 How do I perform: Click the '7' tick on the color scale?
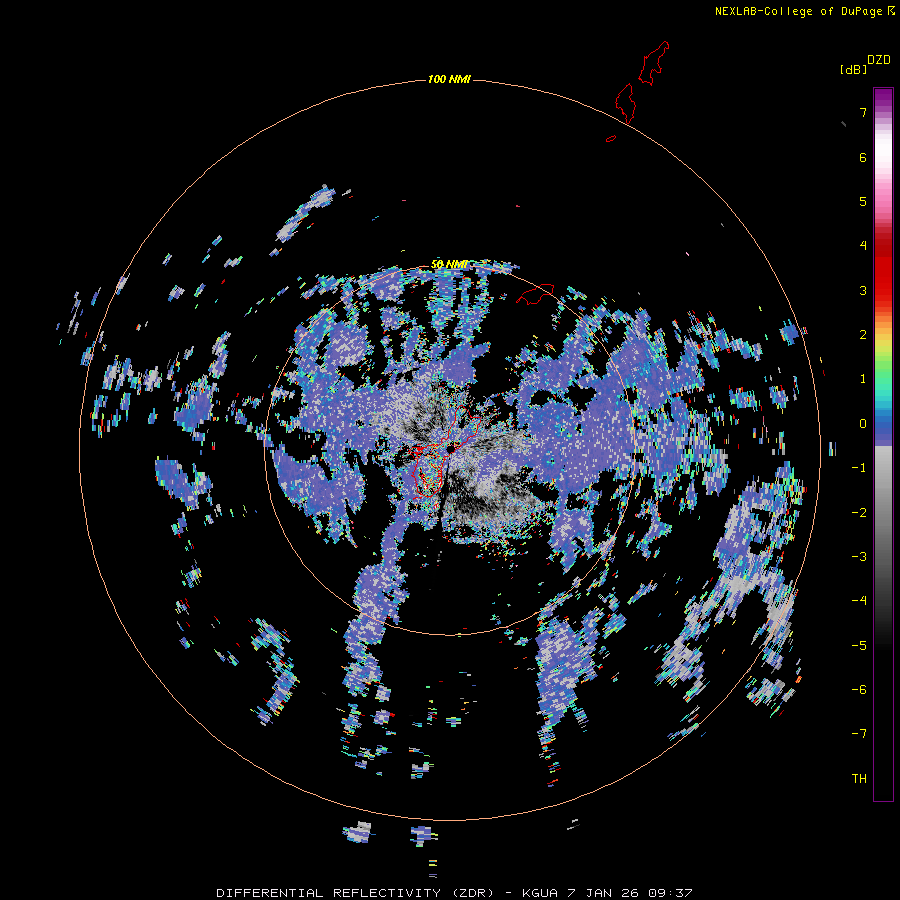(x=863, y=112)
